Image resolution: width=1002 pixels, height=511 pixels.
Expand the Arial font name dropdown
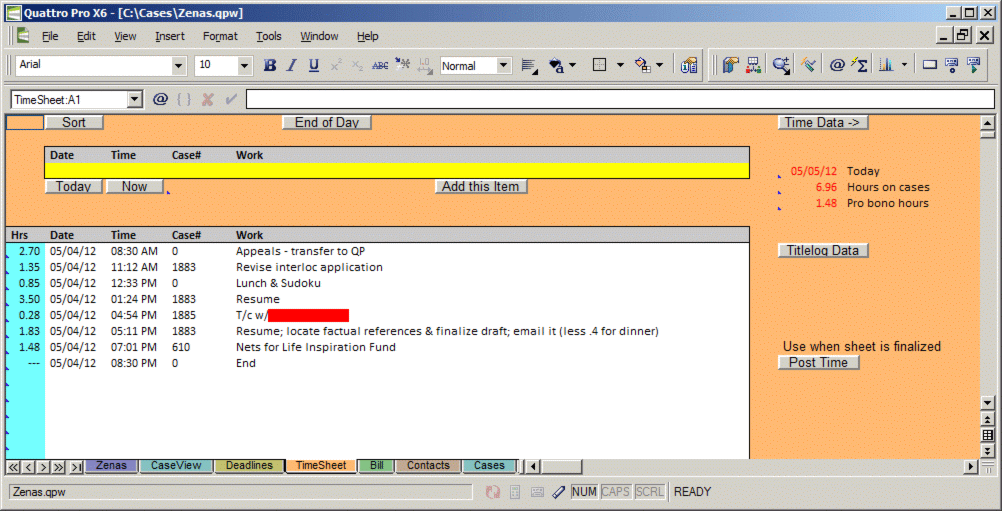[x=179, y=66]
